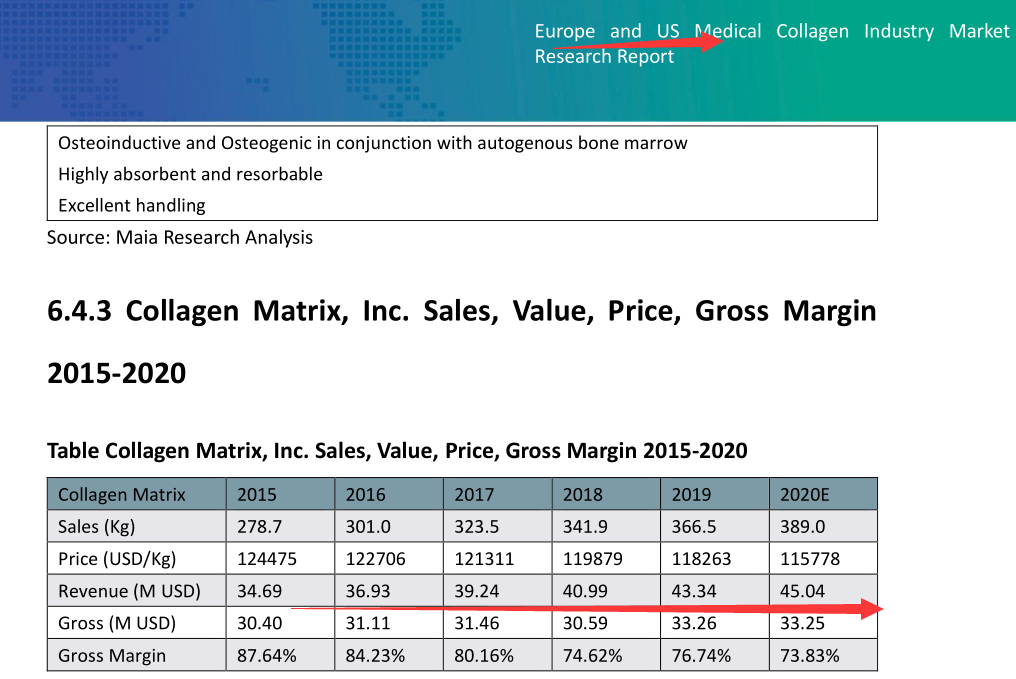Click the 2018 price value 119879
Screen dimensions: 1016x679
tap(592, 558)
